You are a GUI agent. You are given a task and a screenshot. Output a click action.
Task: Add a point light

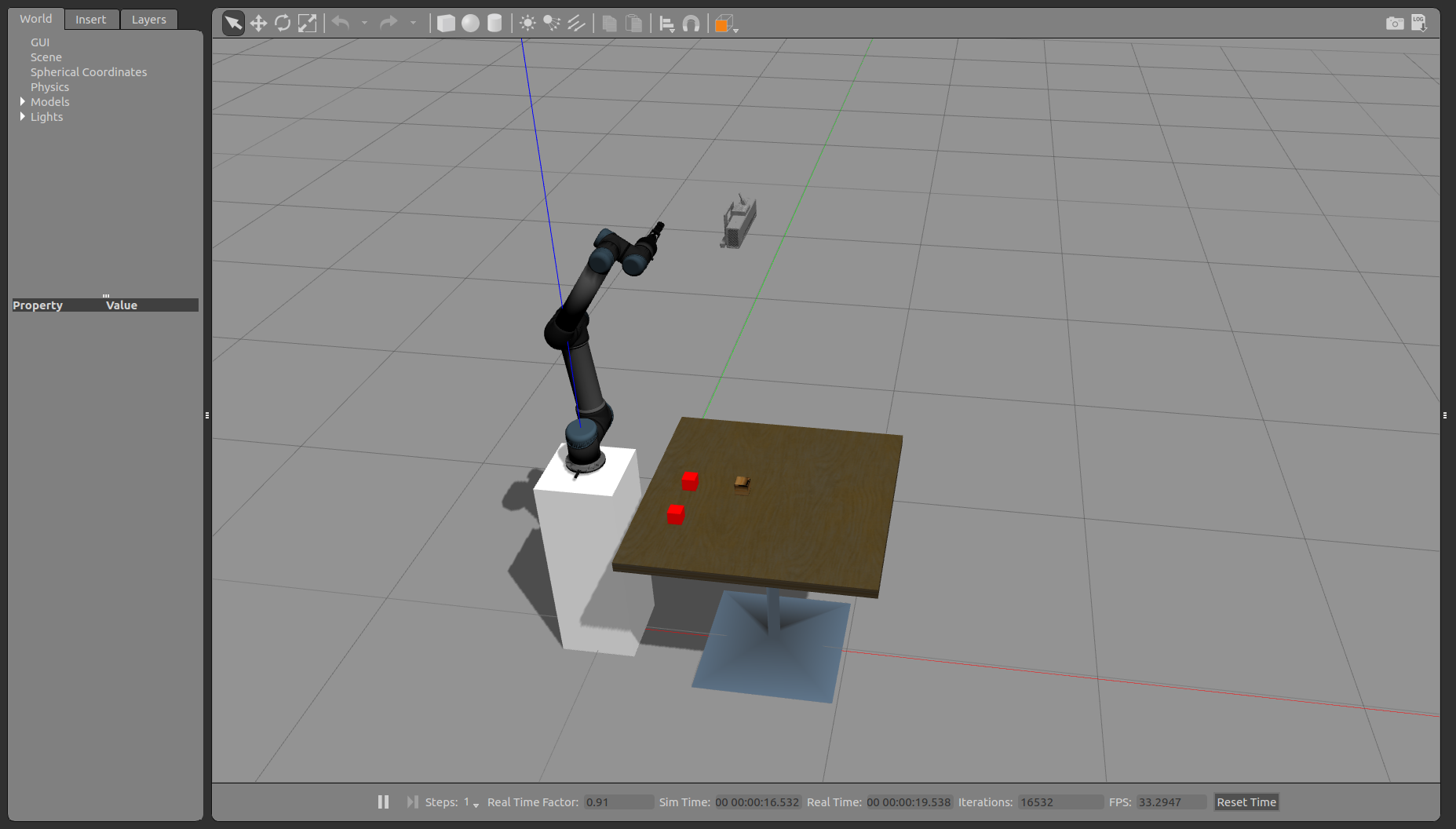527,24
